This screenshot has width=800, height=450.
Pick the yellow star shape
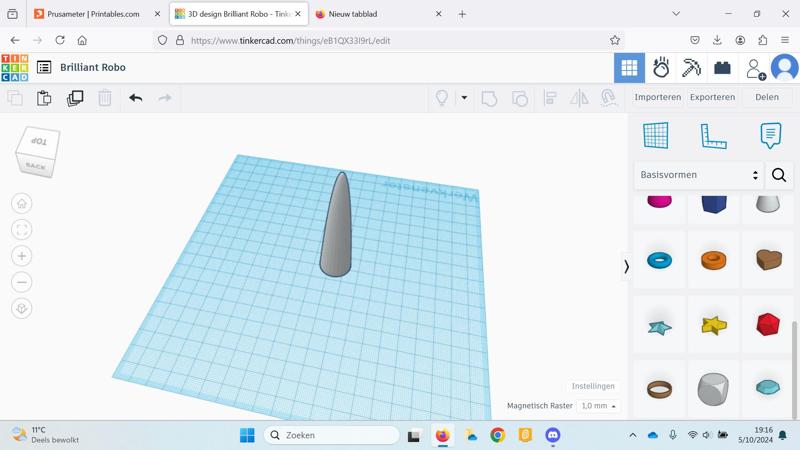[x=714, y=325]
